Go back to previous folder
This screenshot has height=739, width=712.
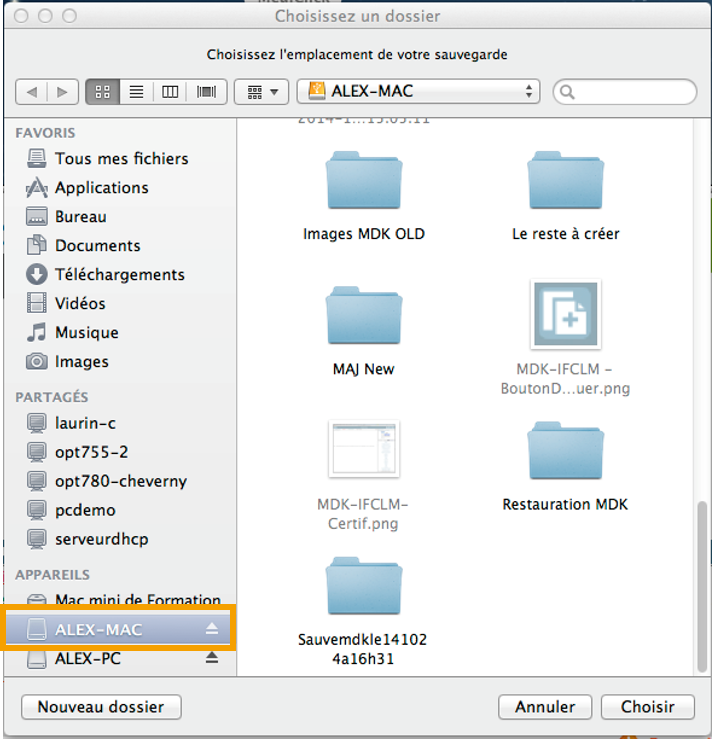(x=32, y=92)
